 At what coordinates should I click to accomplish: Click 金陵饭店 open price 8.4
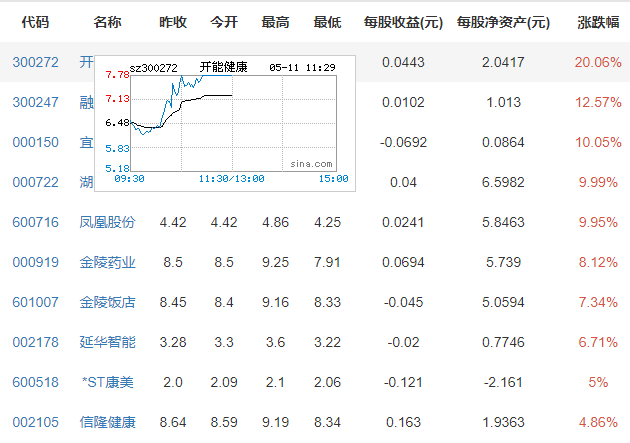(224, 302)
